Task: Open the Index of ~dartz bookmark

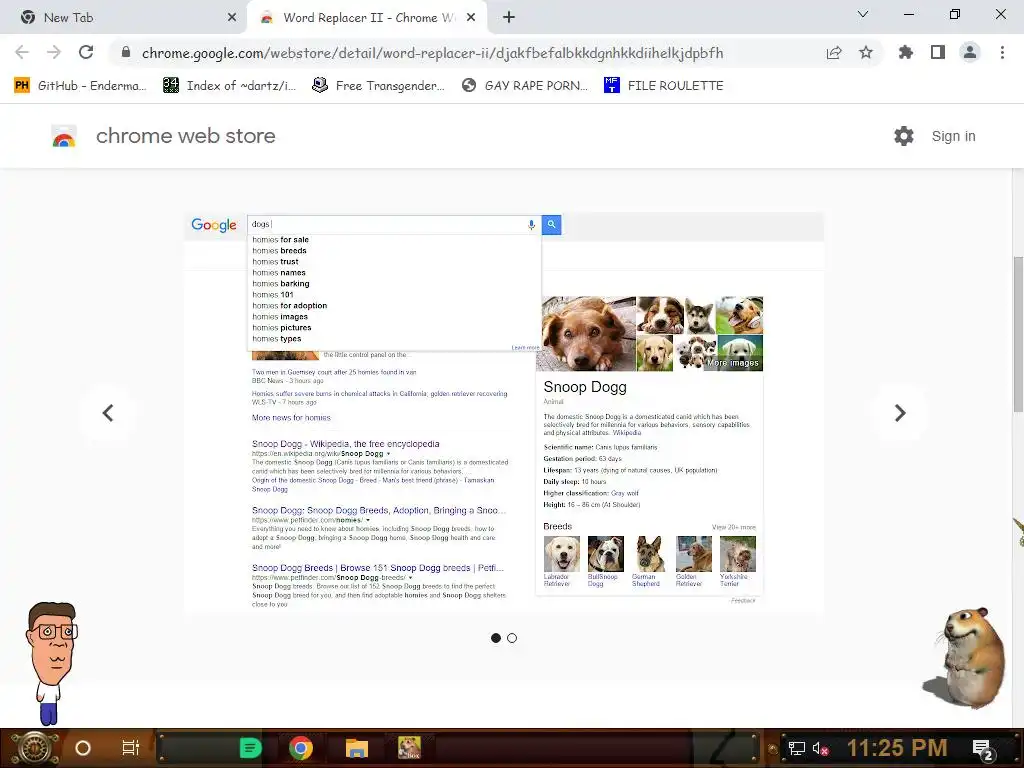Action: (229, 86)
